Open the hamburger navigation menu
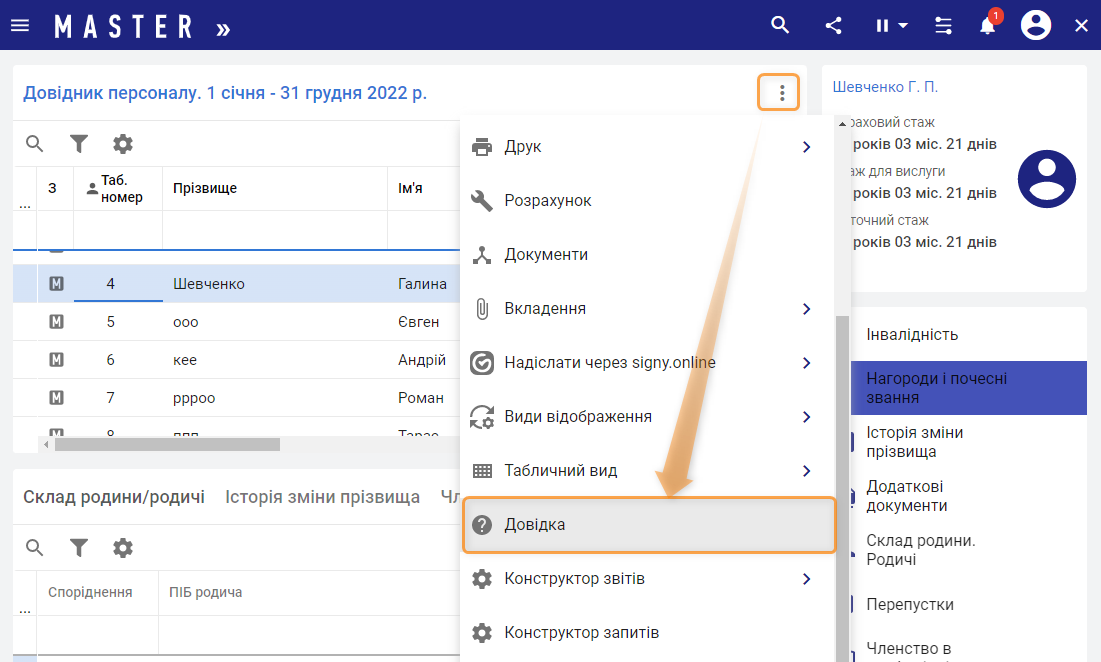This screenshot has height=662, width=1101. (20, 26)
